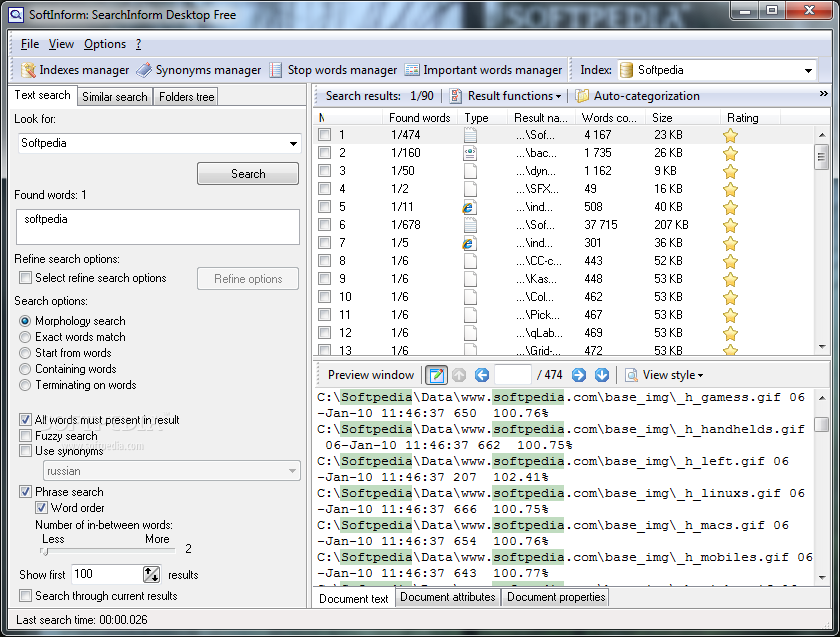Click the star rating for result 1

[x=730, y=136]
